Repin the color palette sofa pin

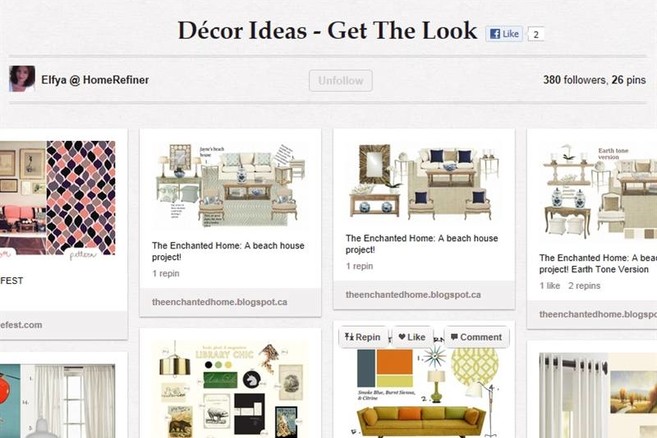point(363,337)
